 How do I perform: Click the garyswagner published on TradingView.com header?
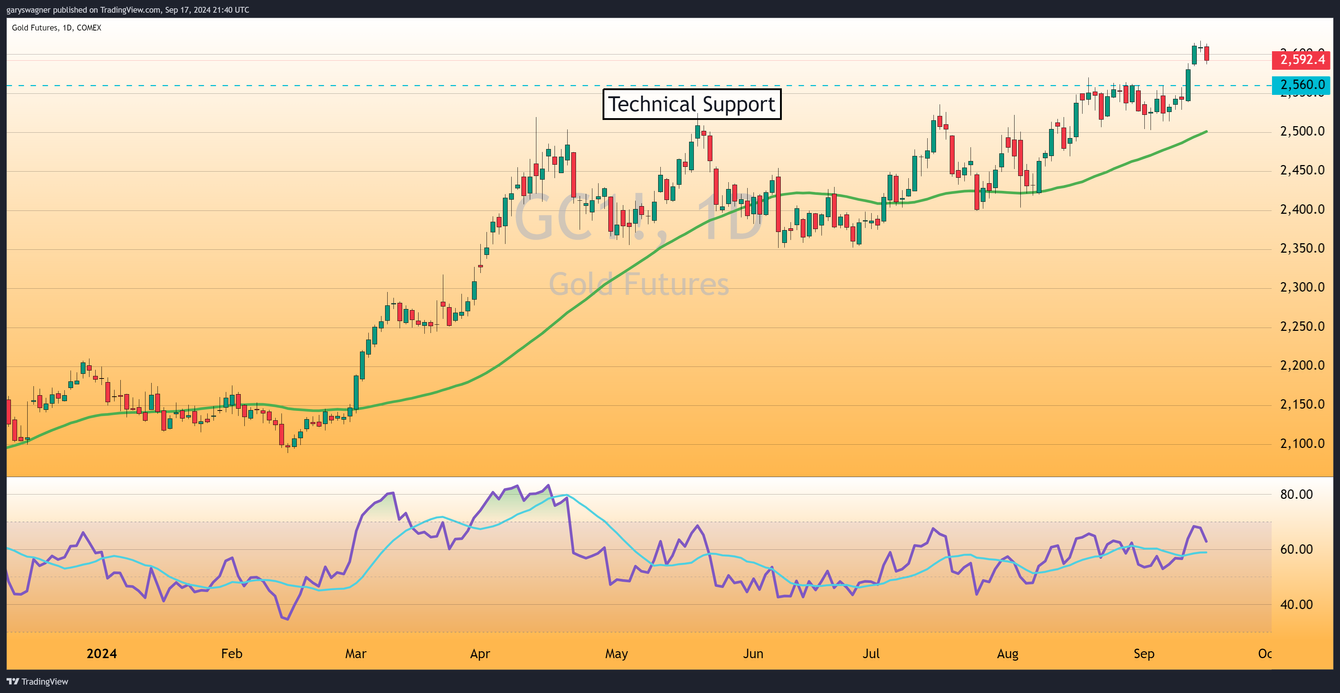[x=128, y=9]
